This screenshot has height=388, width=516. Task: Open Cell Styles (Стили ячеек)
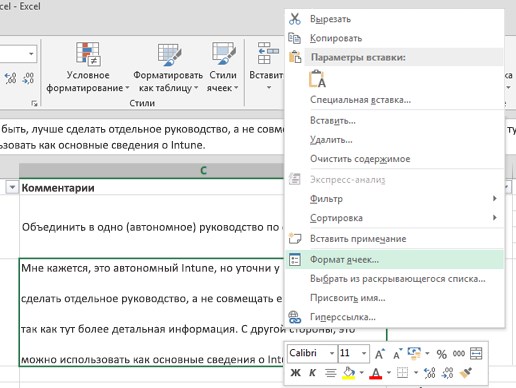coord(223,67)
